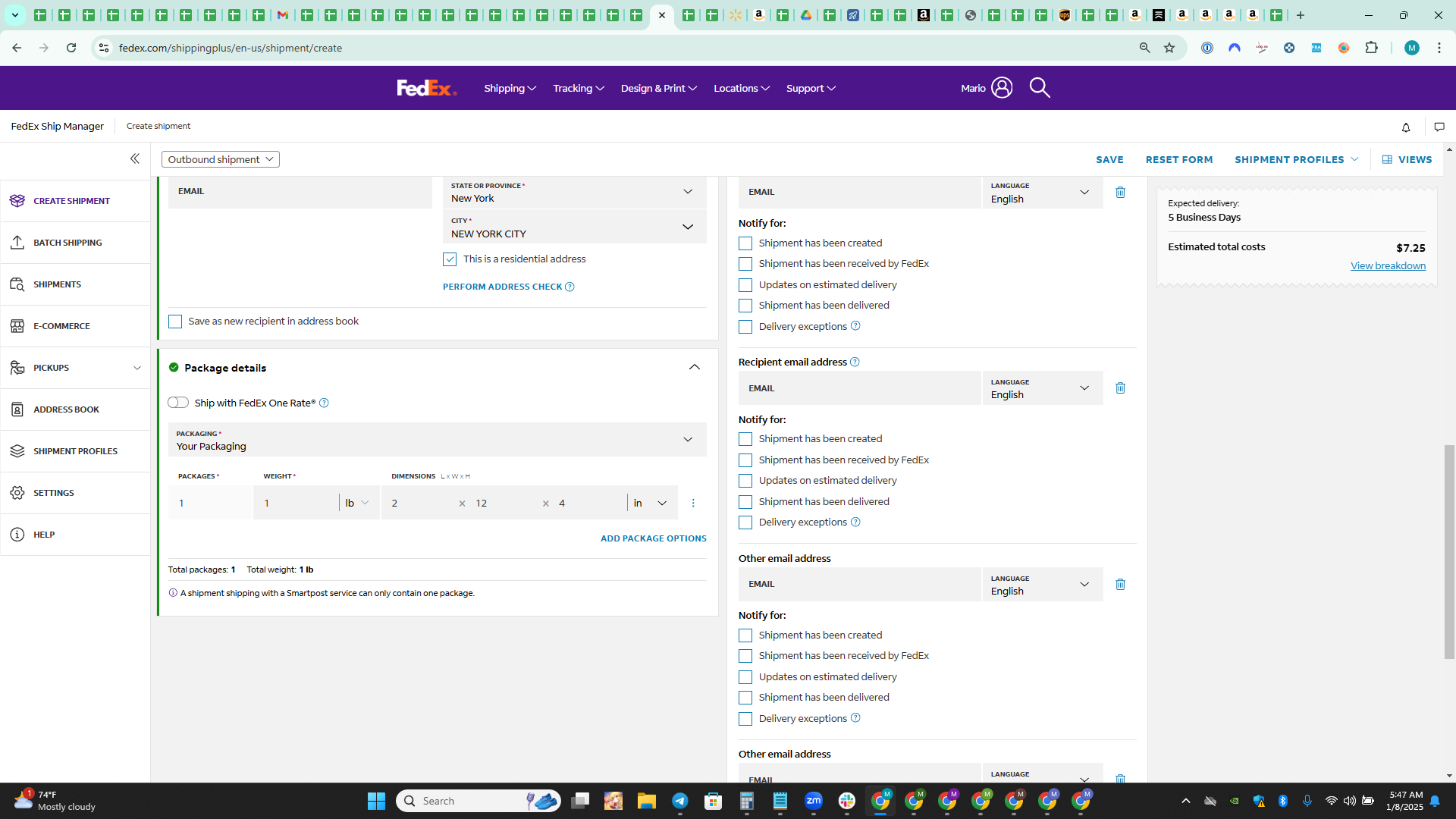Open Telegram from the taskbar

680,801
